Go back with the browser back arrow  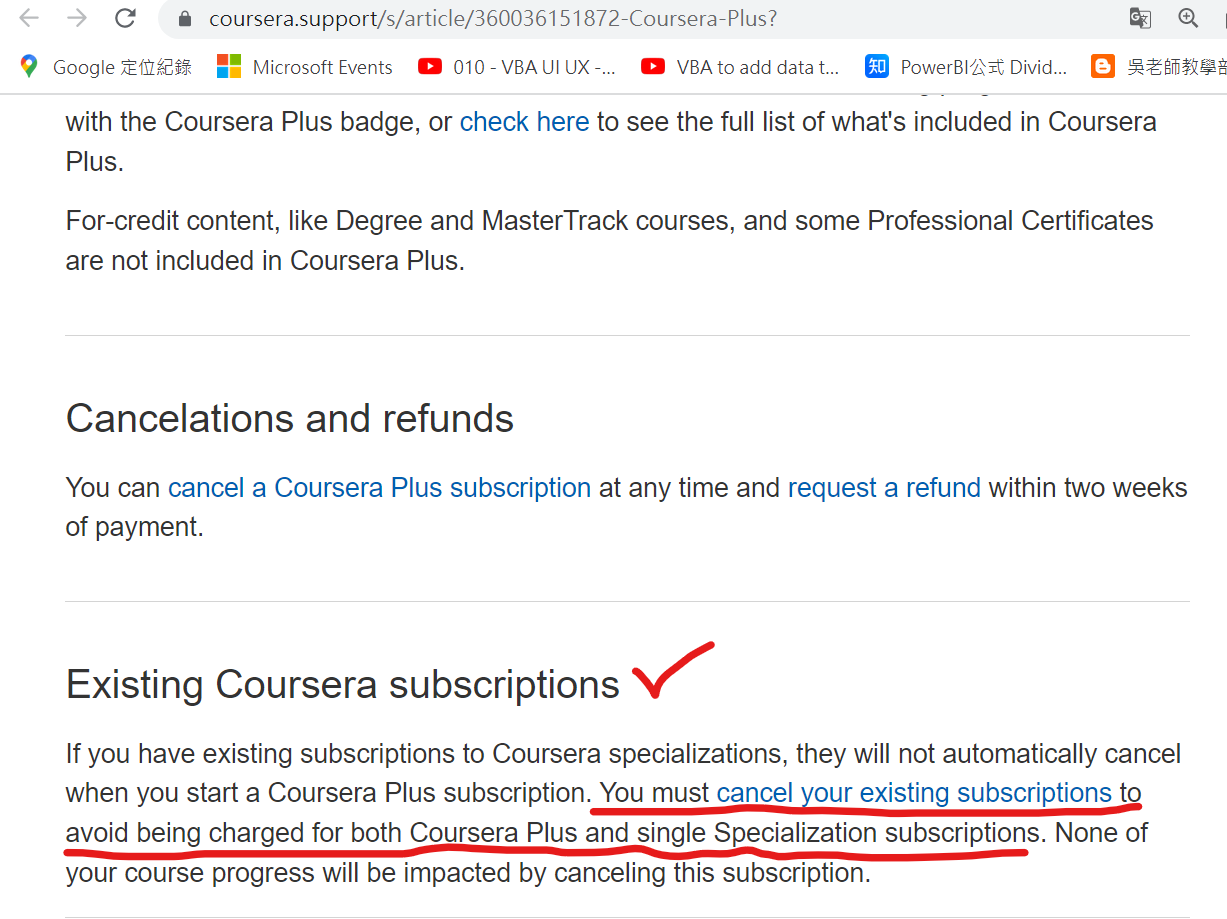(x=29, y=18)
